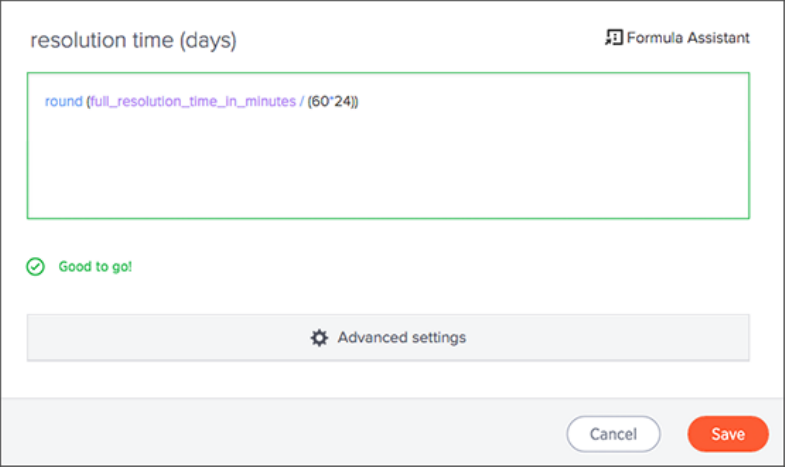
Task: Place cursor at the formula's final closing parenthesis
Action: pyautogui.click(x=356, y=102)
